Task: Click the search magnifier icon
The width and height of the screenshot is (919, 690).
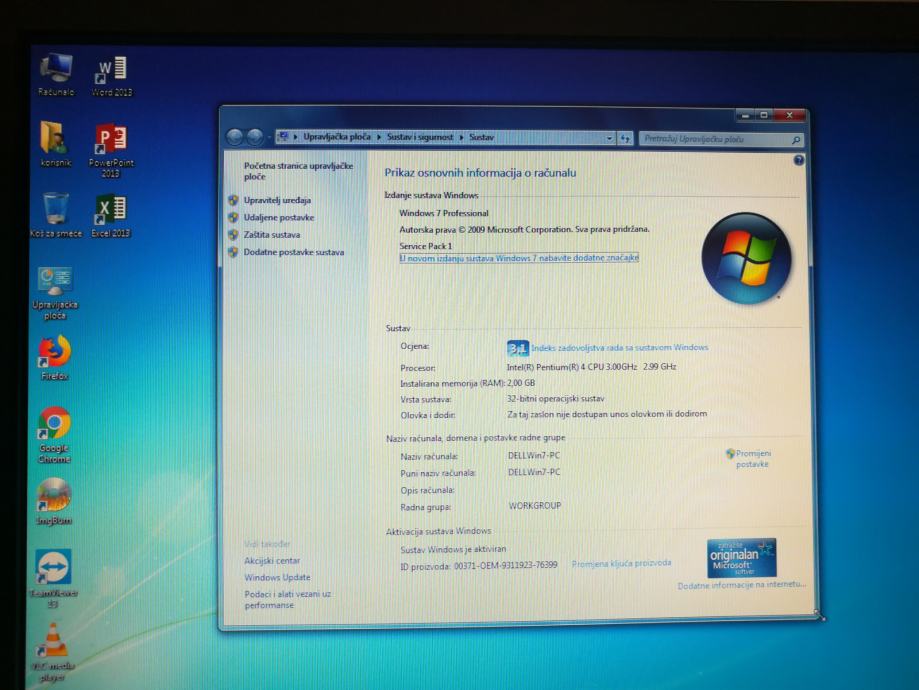Action: (795, 140)
